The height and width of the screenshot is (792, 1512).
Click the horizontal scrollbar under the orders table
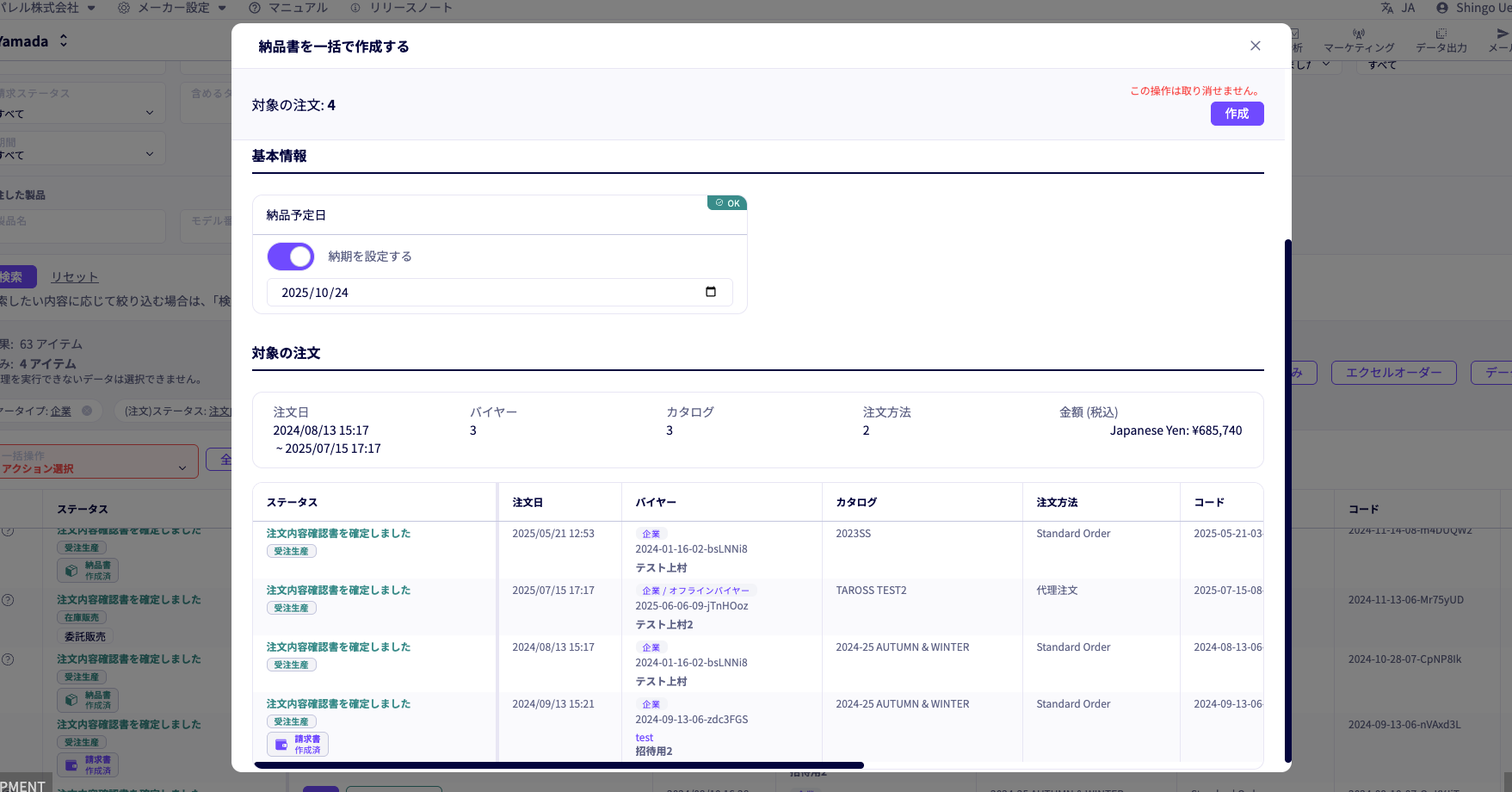pyautogui.click(x=559, y=764)
